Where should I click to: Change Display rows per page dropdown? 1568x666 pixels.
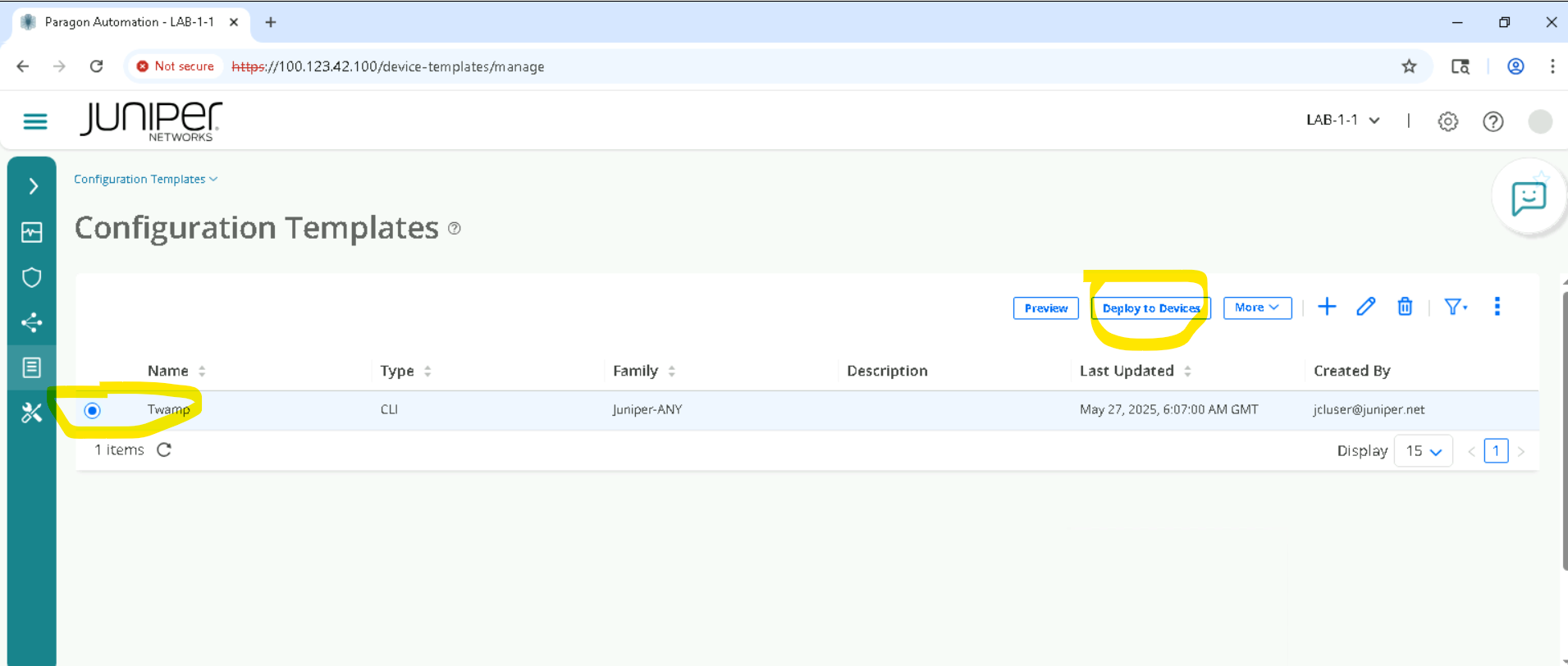click(1423, 451)
